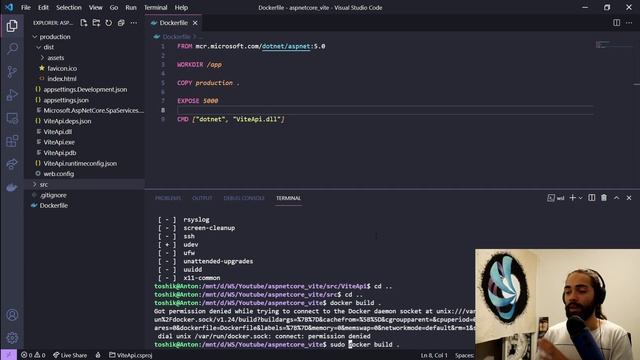Image resolution: width=640 pixels, height=360 pixels.
Task: Start Live Share from status bar
Action: (70, 355)
